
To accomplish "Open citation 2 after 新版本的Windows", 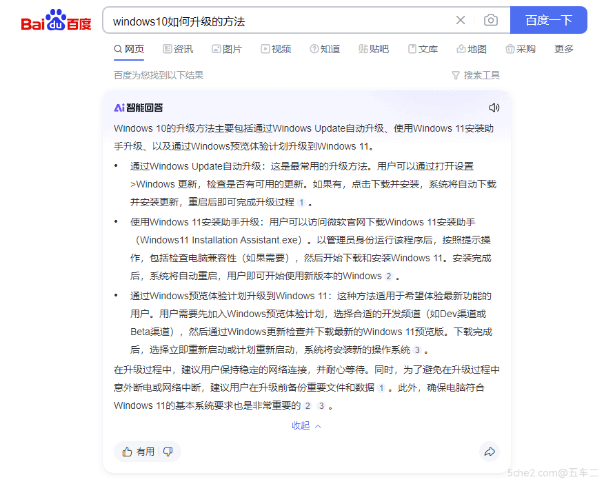I will click(389, 276).
